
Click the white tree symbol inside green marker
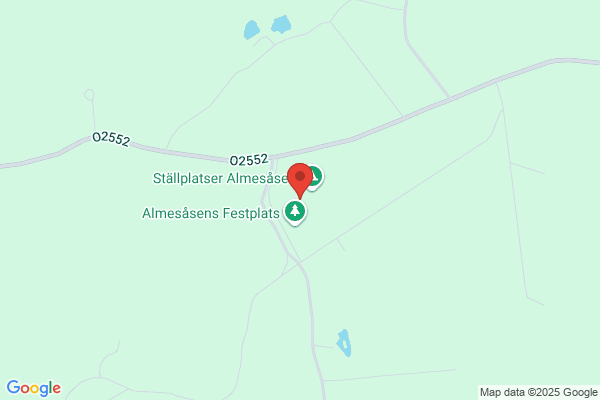[x=295, y=210]
